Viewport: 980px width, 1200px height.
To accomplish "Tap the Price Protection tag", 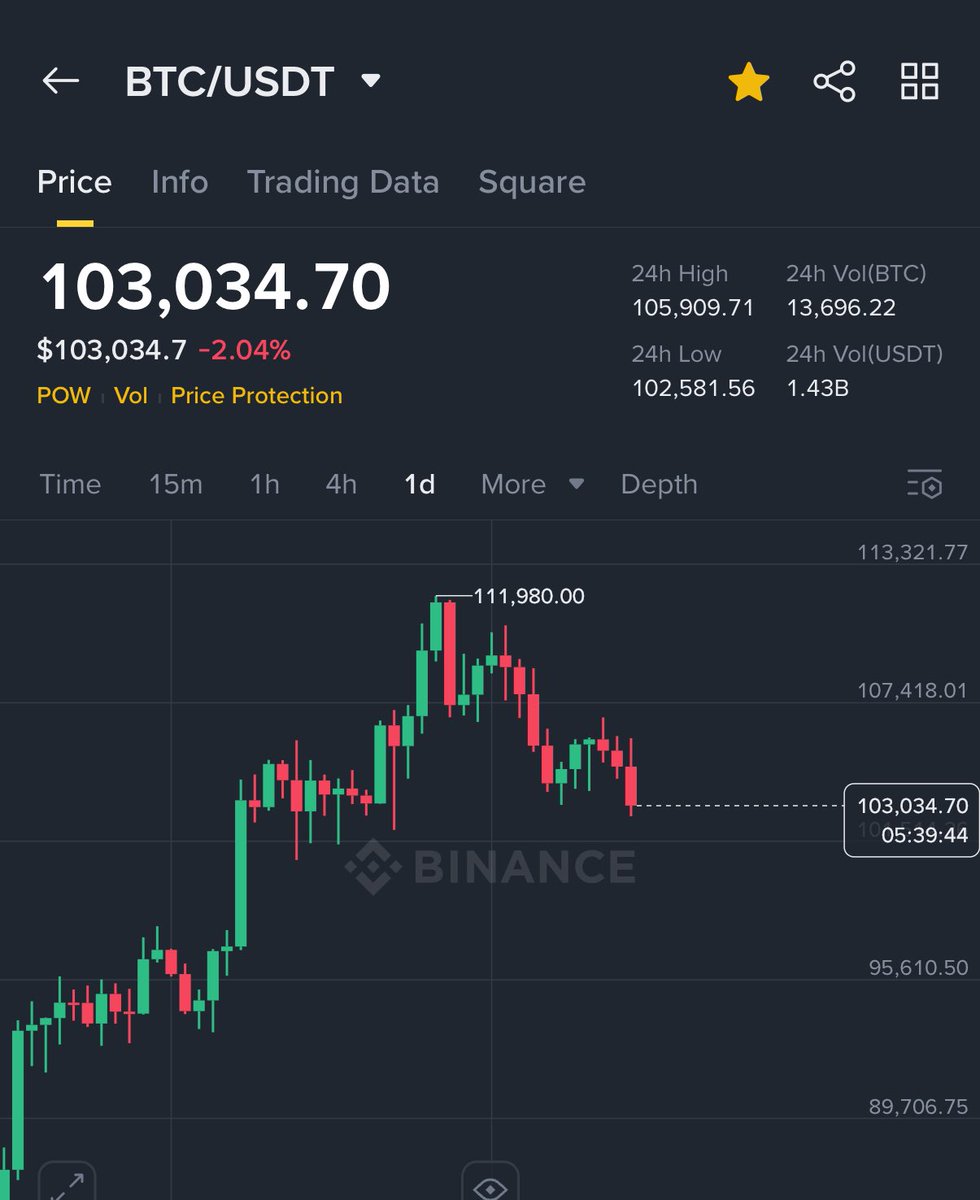I will [x=256, y=396].
